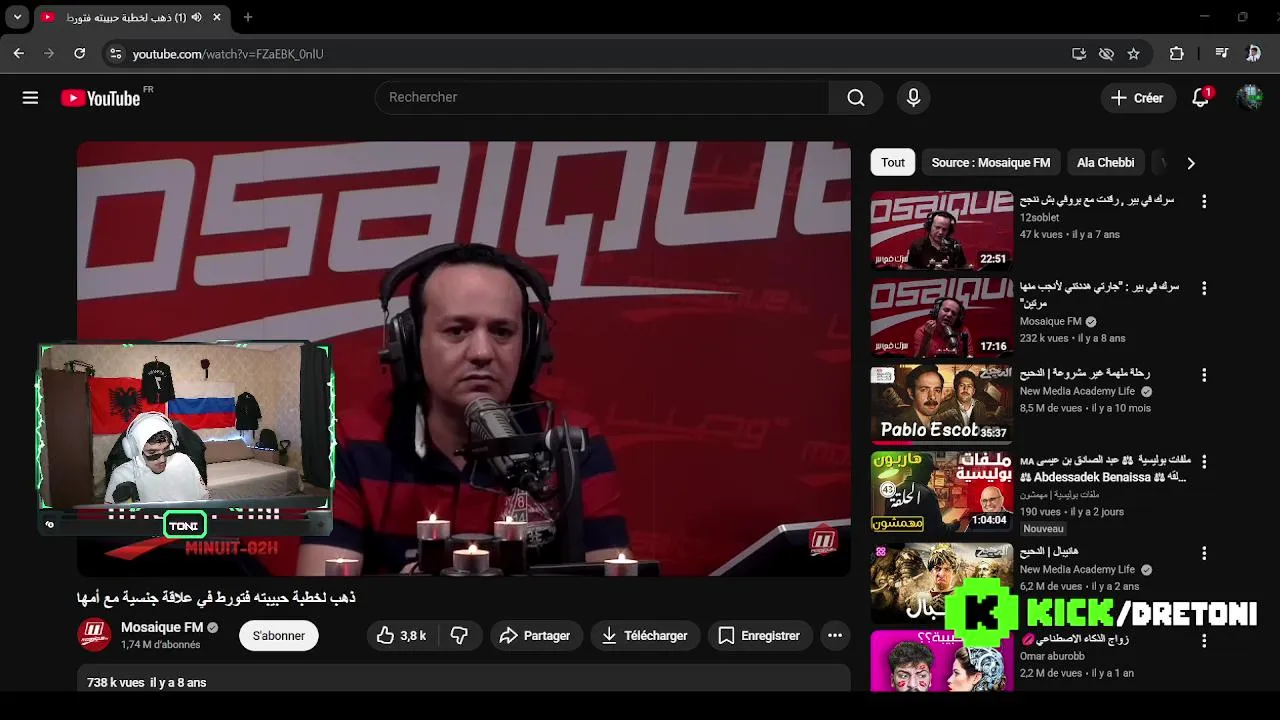Open the 12soblet channel name
Image resolution: width=1280 pixels, height=720 pixels.
[1040, 217]
